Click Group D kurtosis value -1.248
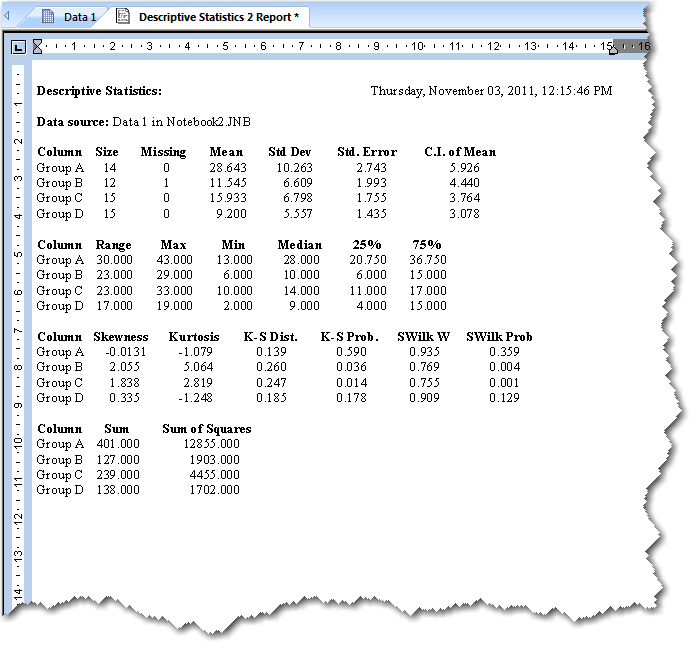Viewport: 697px width, 649px height. 196,398
